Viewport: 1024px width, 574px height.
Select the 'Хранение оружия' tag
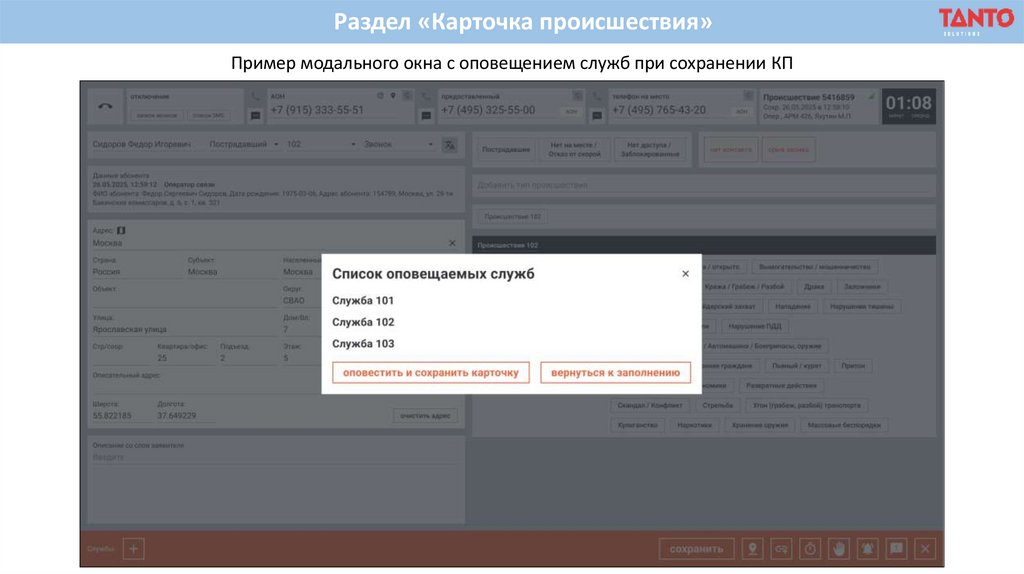(760, 425)
